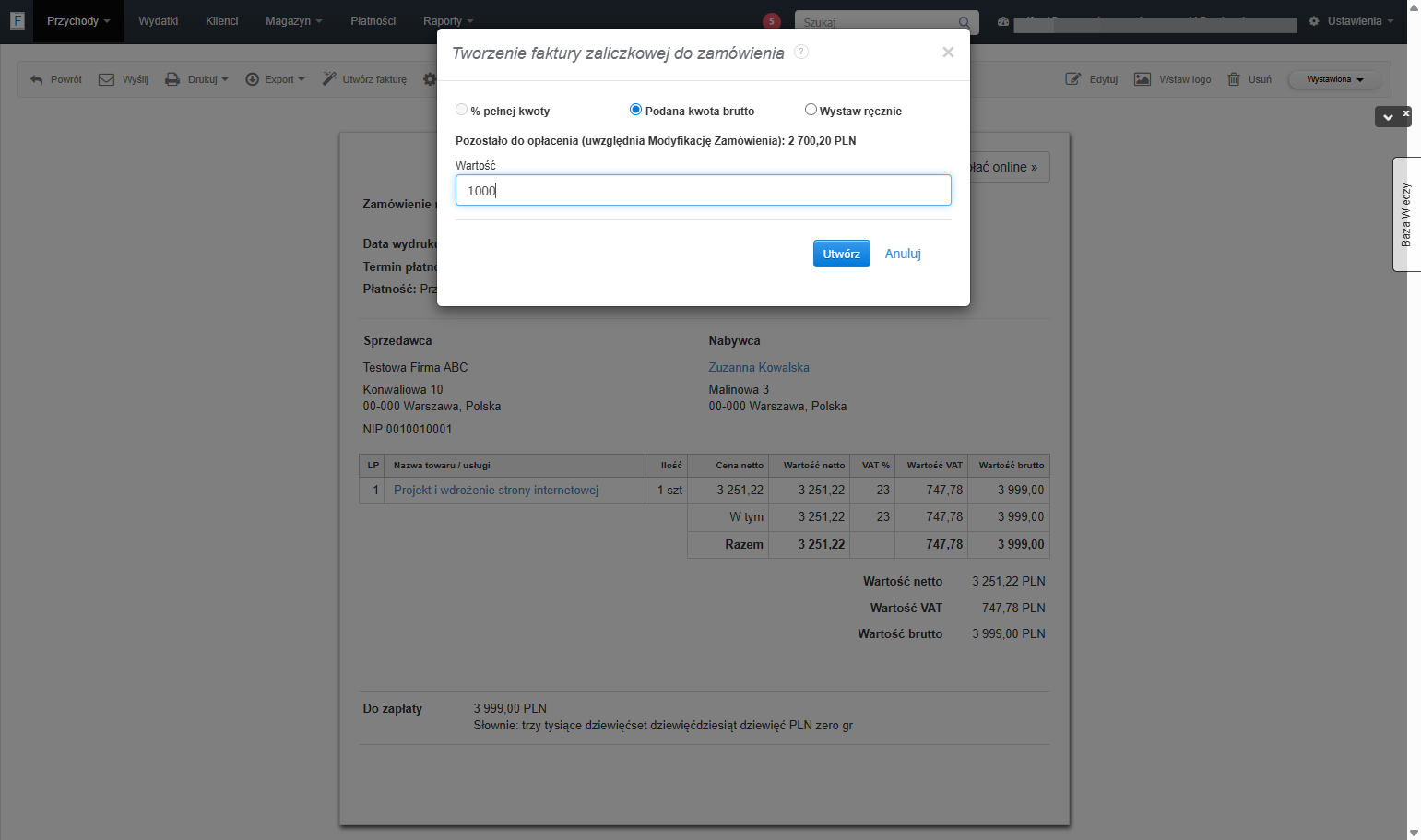Image resolution: width=1421 pixels, height=840 pixels.
Task: Expand the Raporty menu
Action: tap(448, 21)
